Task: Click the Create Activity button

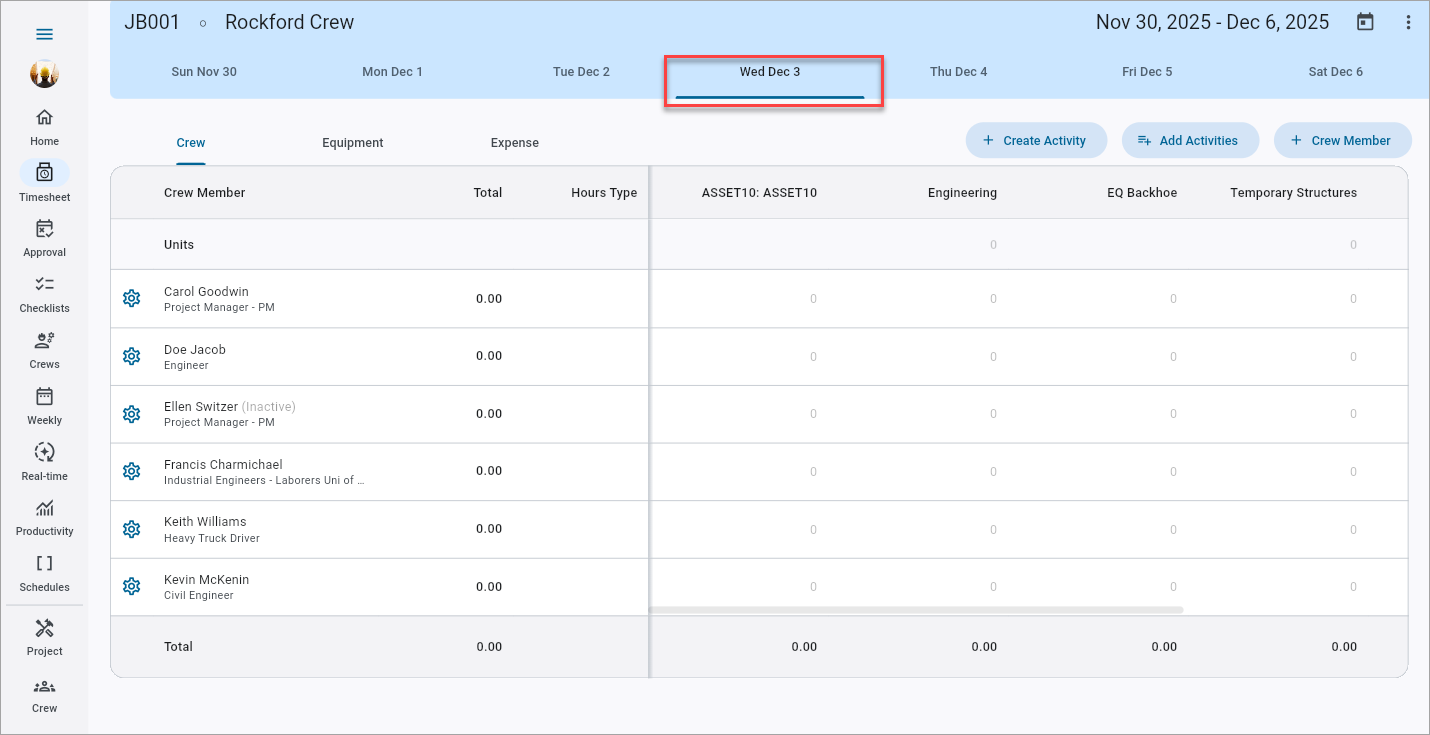Action: 1036,140
